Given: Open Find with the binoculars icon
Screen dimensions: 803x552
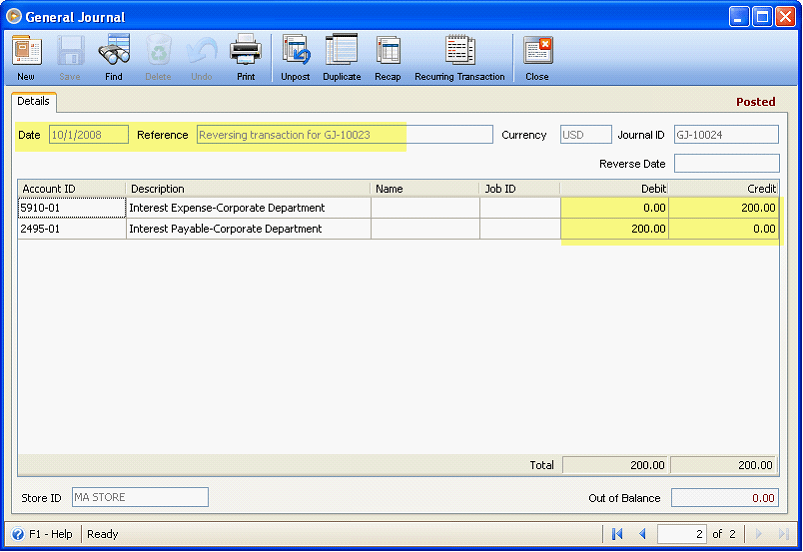Looking at the screenshot, I should coord(114,50).
